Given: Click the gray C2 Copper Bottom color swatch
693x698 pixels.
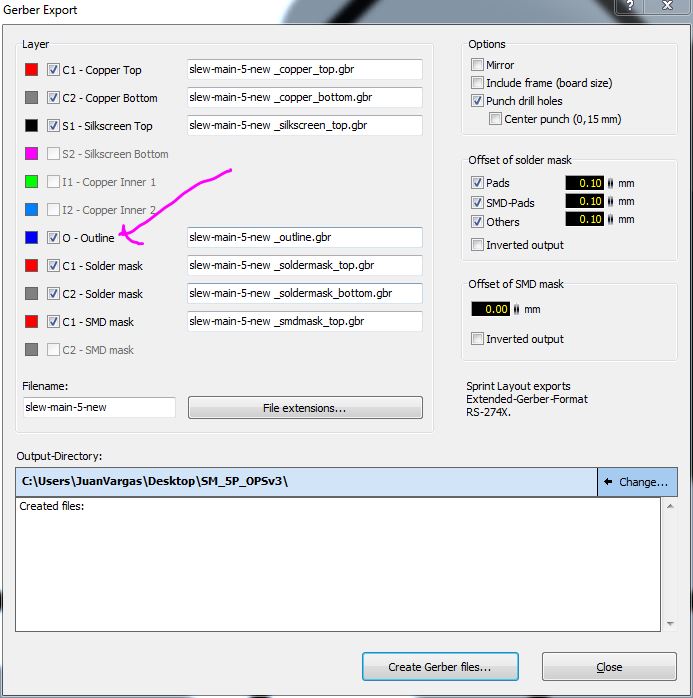Looking at the screenshot, I should [31, 97].
